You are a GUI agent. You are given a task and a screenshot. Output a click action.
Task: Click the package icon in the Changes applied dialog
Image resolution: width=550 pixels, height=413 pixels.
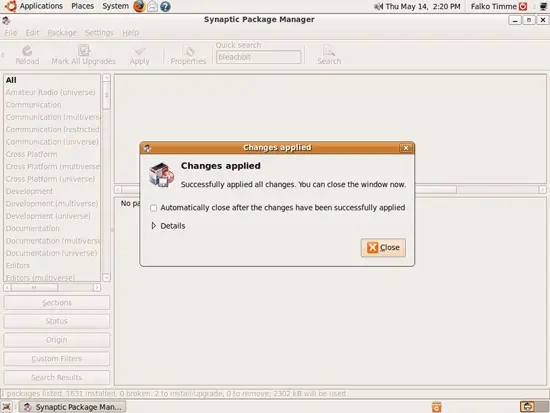click(161, 175)
